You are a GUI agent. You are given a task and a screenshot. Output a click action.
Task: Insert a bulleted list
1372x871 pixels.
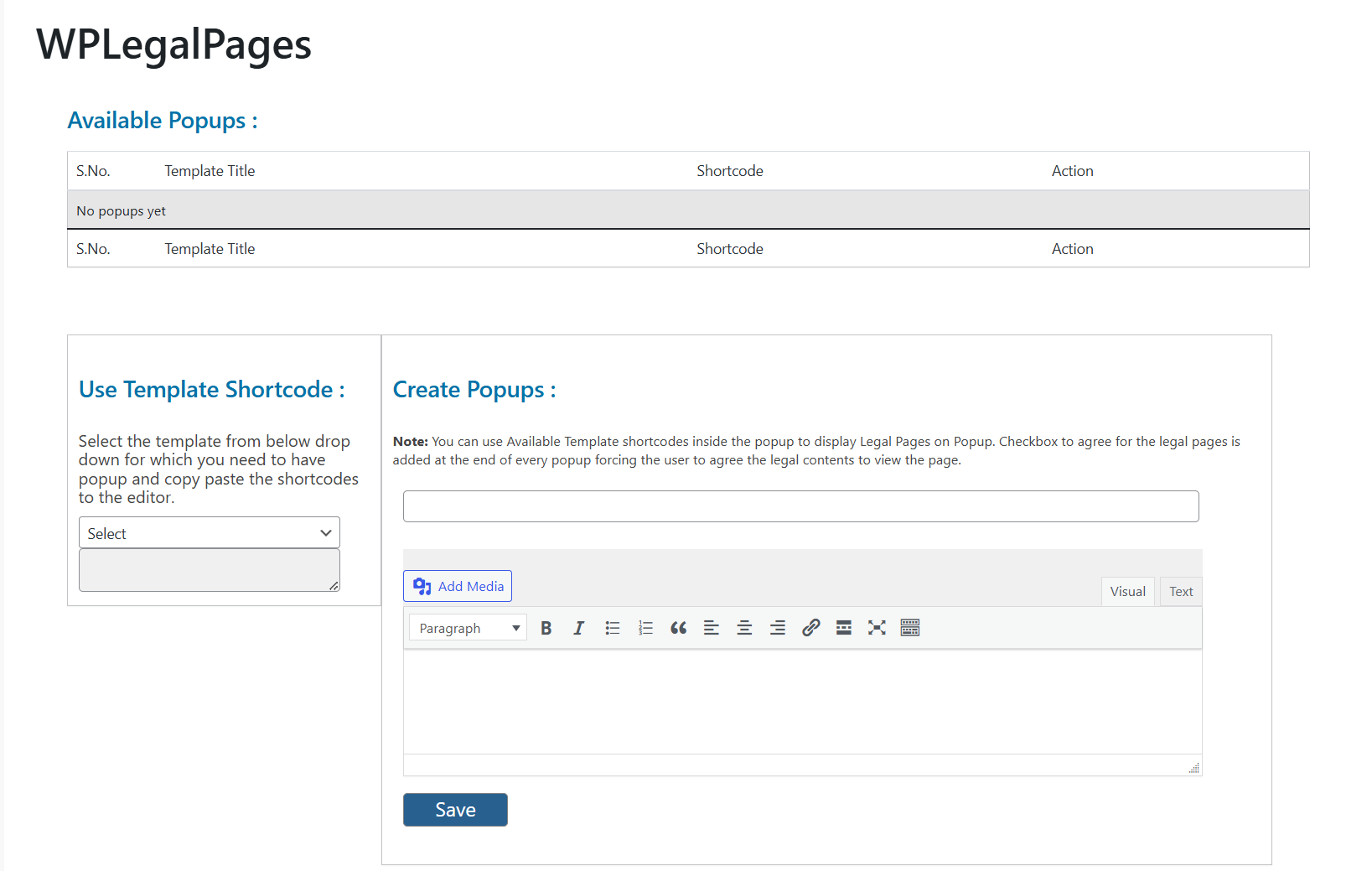[612, 628]
